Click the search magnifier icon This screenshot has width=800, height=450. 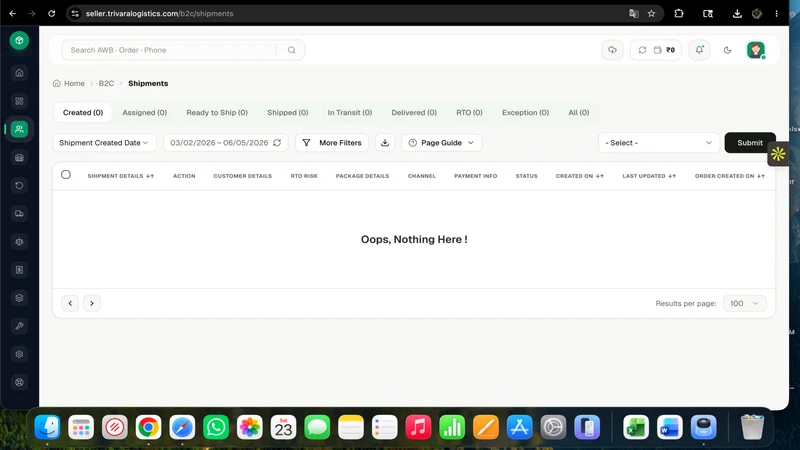tap(291, 50)
